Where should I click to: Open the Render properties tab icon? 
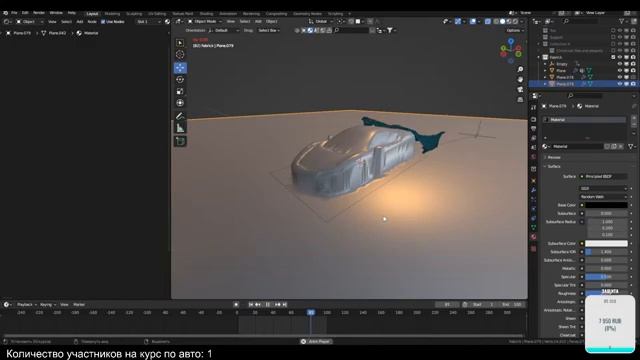tap(533, 119)
